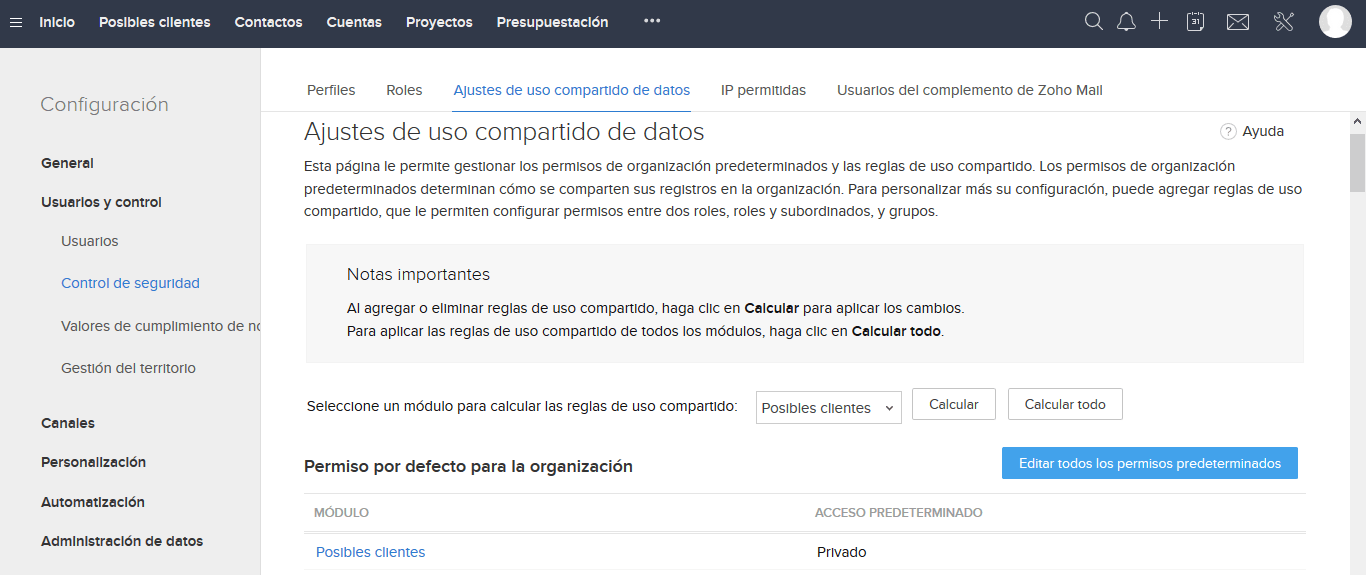Expand Usuarios y control section
The image size is (1366, 575).
101,202
